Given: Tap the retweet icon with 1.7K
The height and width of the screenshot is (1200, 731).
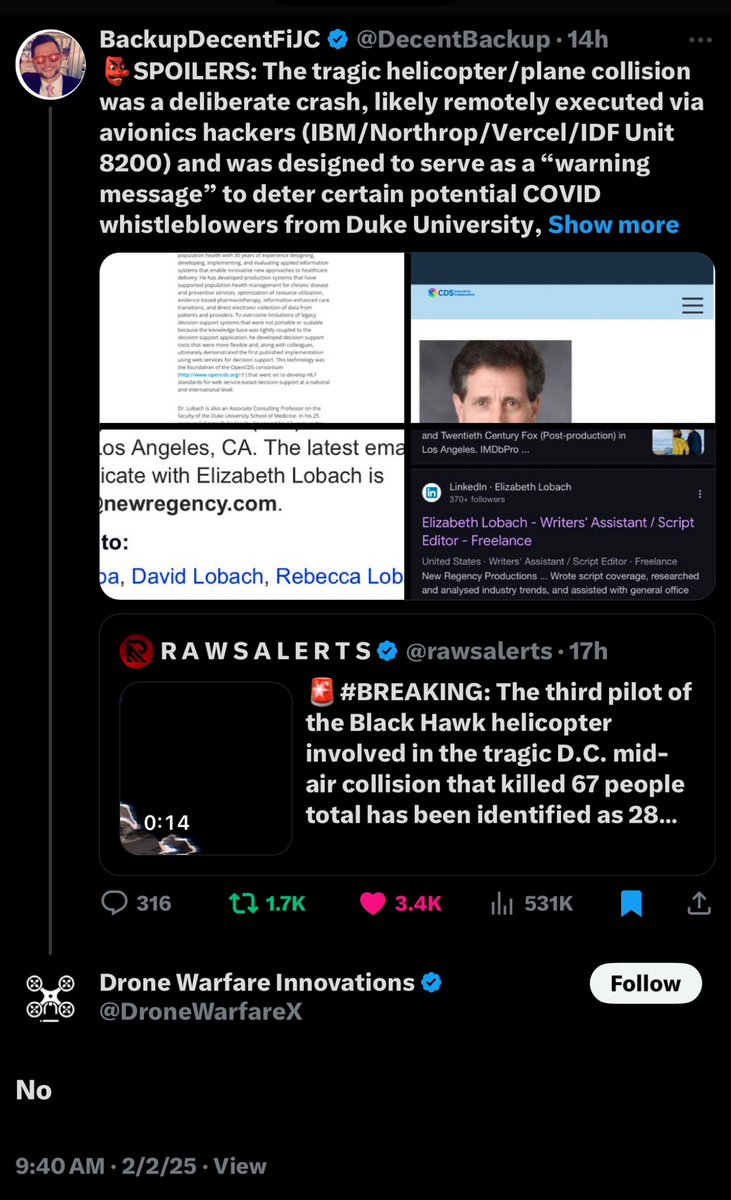Looking at the screenshot, I should pyautogui.click(x=243, y=903).
